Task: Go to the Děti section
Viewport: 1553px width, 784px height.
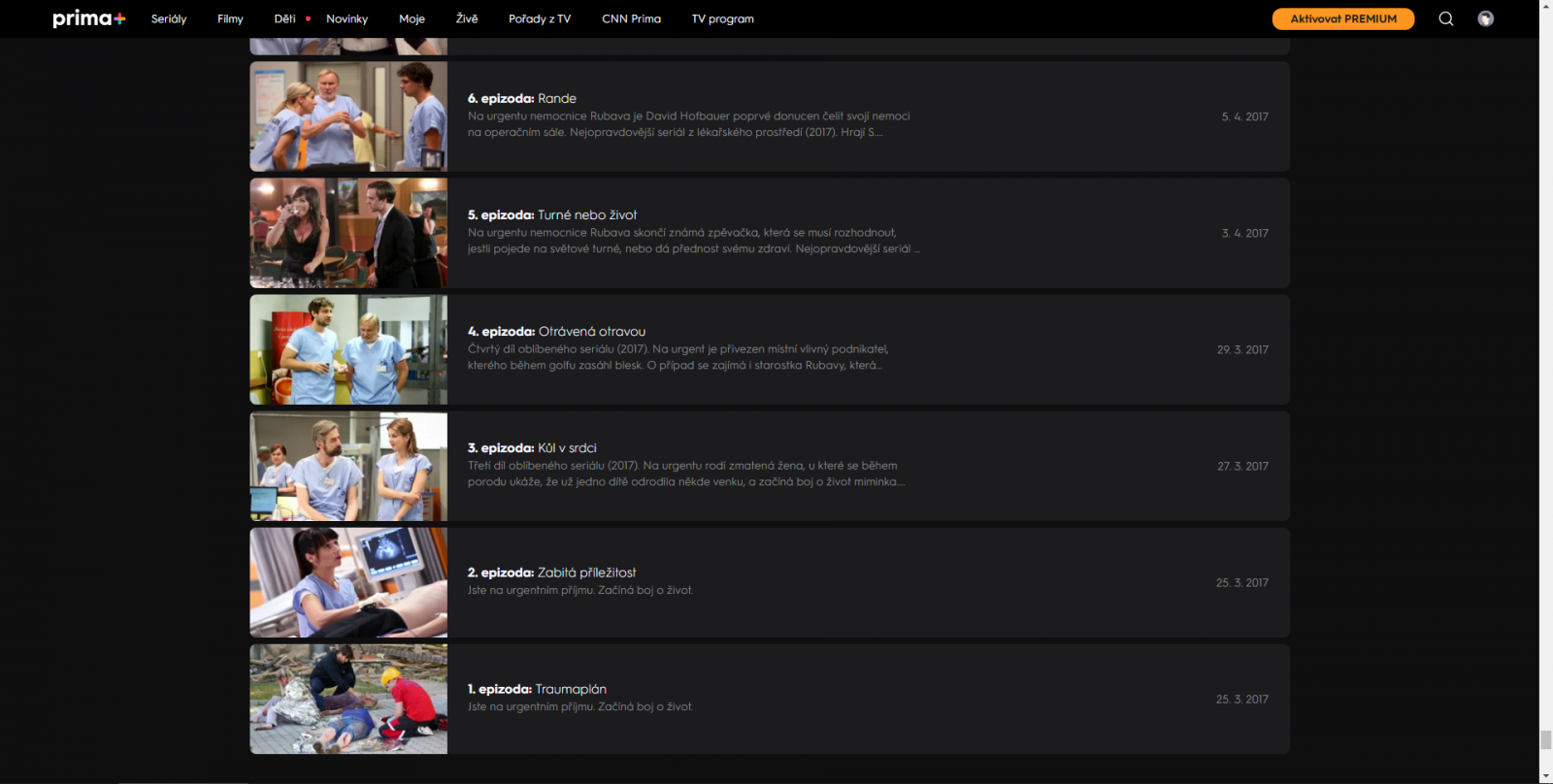Action: tap(284, 18)
